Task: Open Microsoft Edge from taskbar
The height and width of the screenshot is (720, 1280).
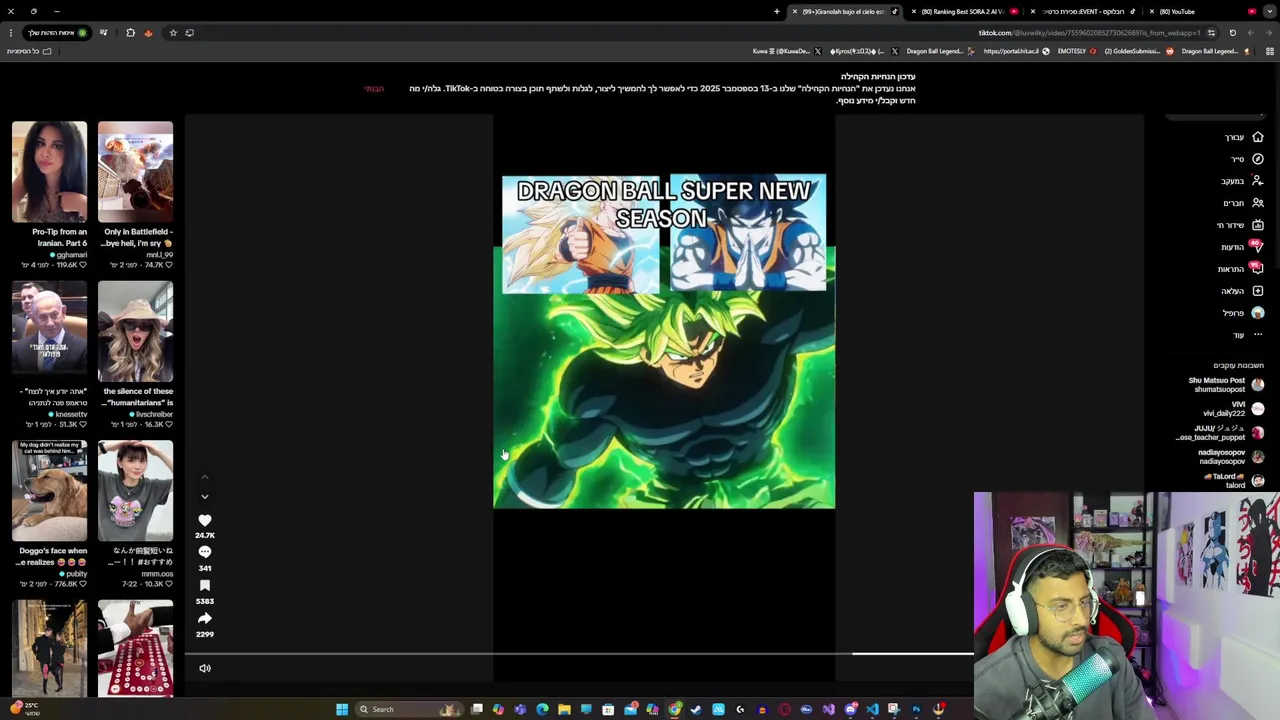Action: tap(542, 709)
